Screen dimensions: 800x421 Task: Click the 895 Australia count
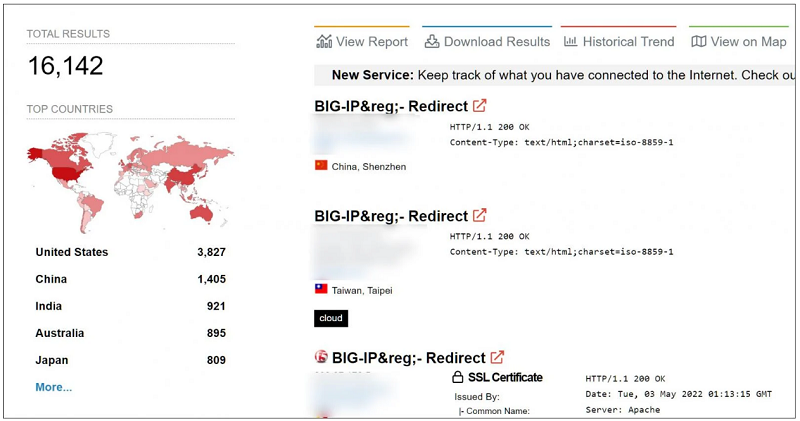coord(216,333)
